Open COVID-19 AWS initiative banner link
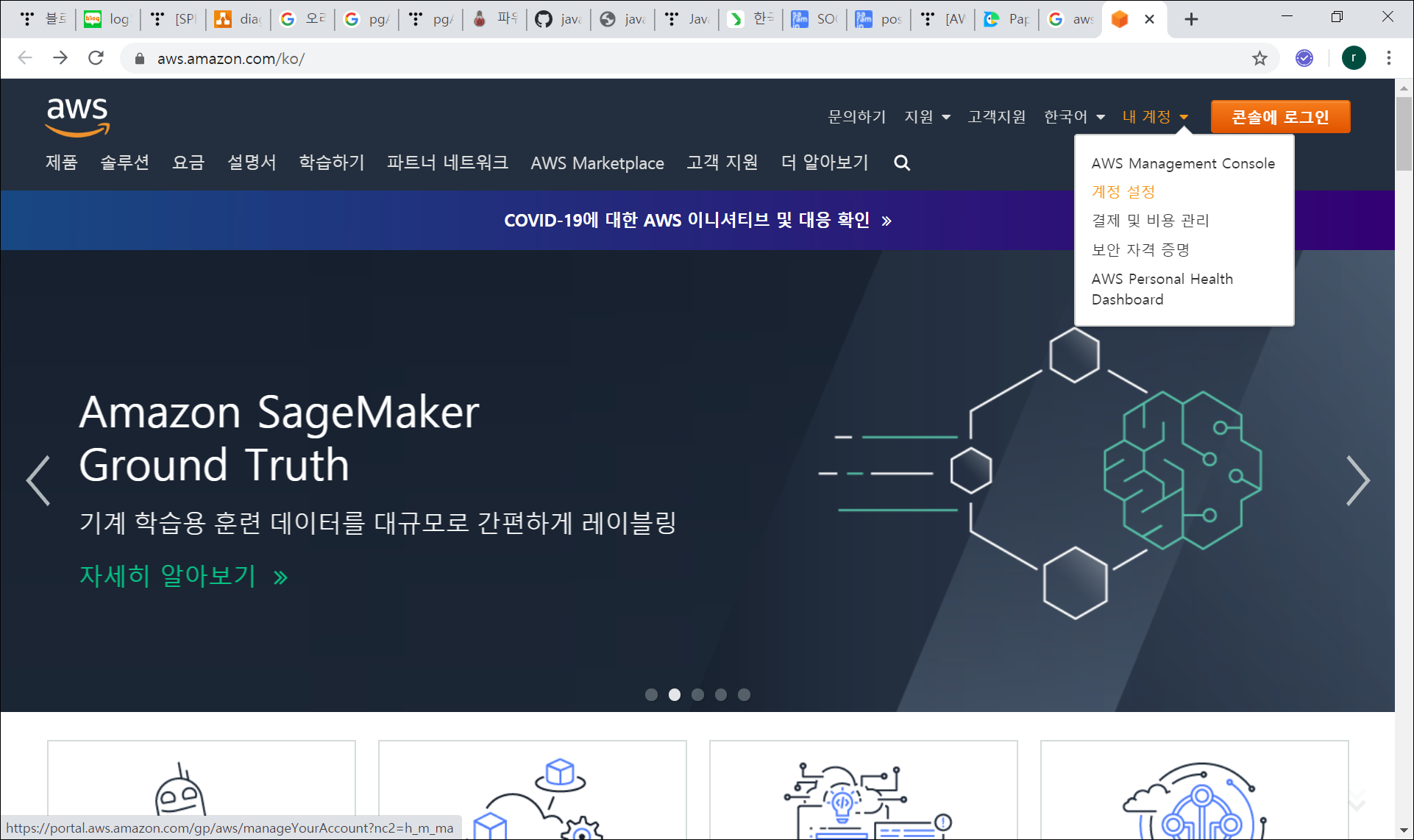 tap(697, 220)
